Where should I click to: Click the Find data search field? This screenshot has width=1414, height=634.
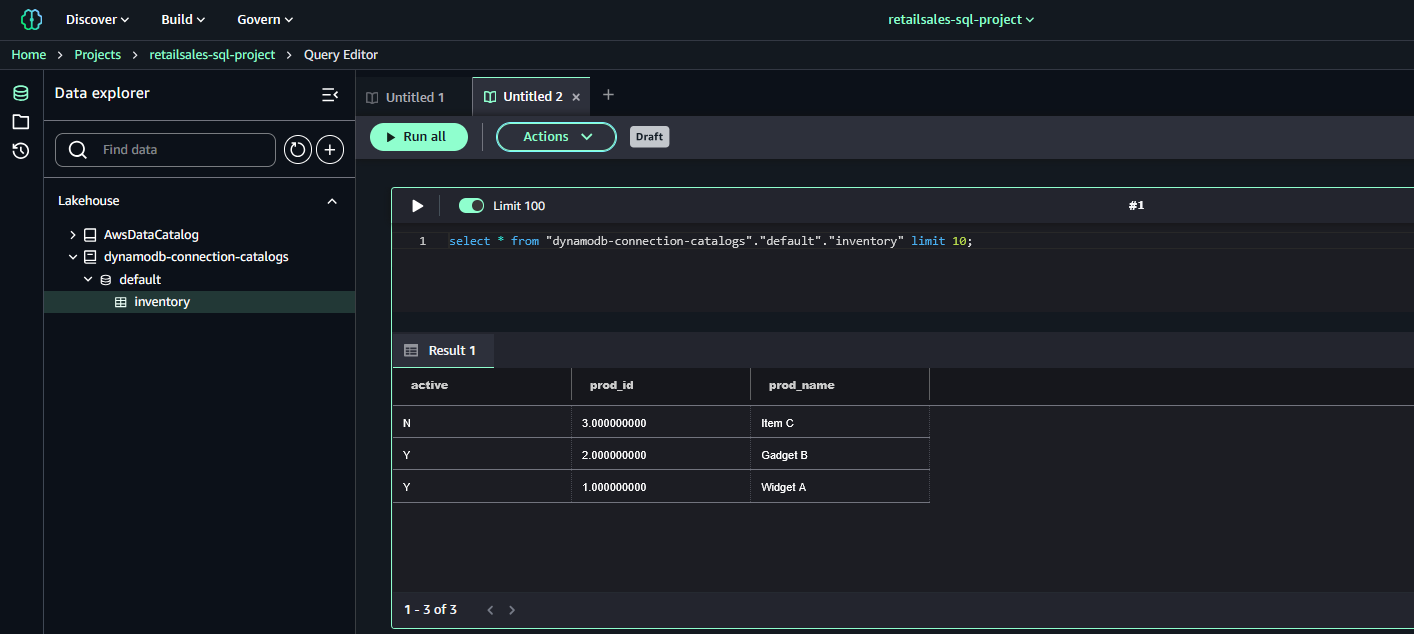click(x=180, y=150)
